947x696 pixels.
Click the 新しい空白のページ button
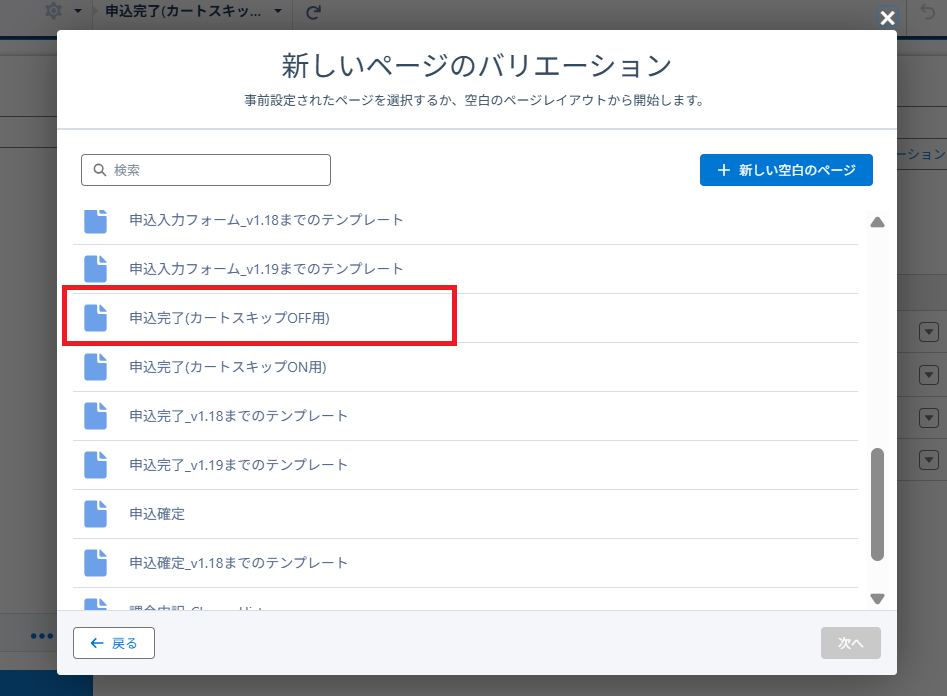786,170
